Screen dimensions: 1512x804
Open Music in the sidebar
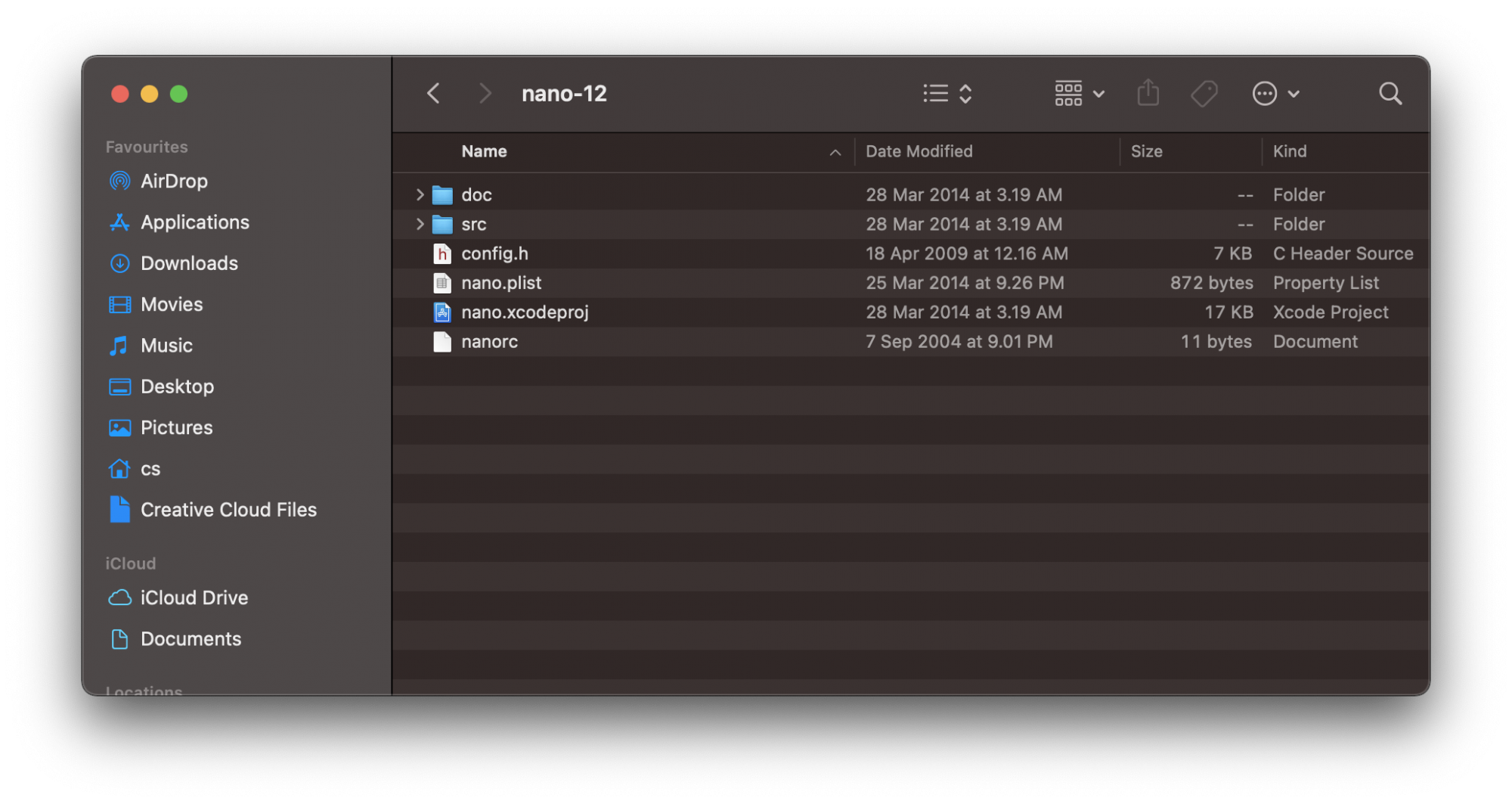point(166,345)
